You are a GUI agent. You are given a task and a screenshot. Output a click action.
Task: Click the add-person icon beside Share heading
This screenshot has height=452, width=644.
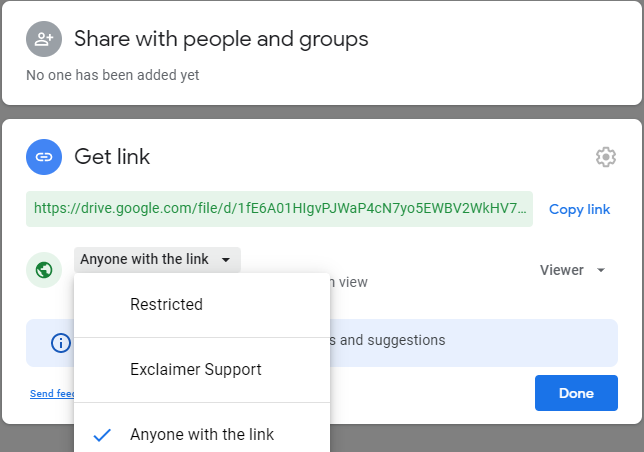(x=44, y=39)
